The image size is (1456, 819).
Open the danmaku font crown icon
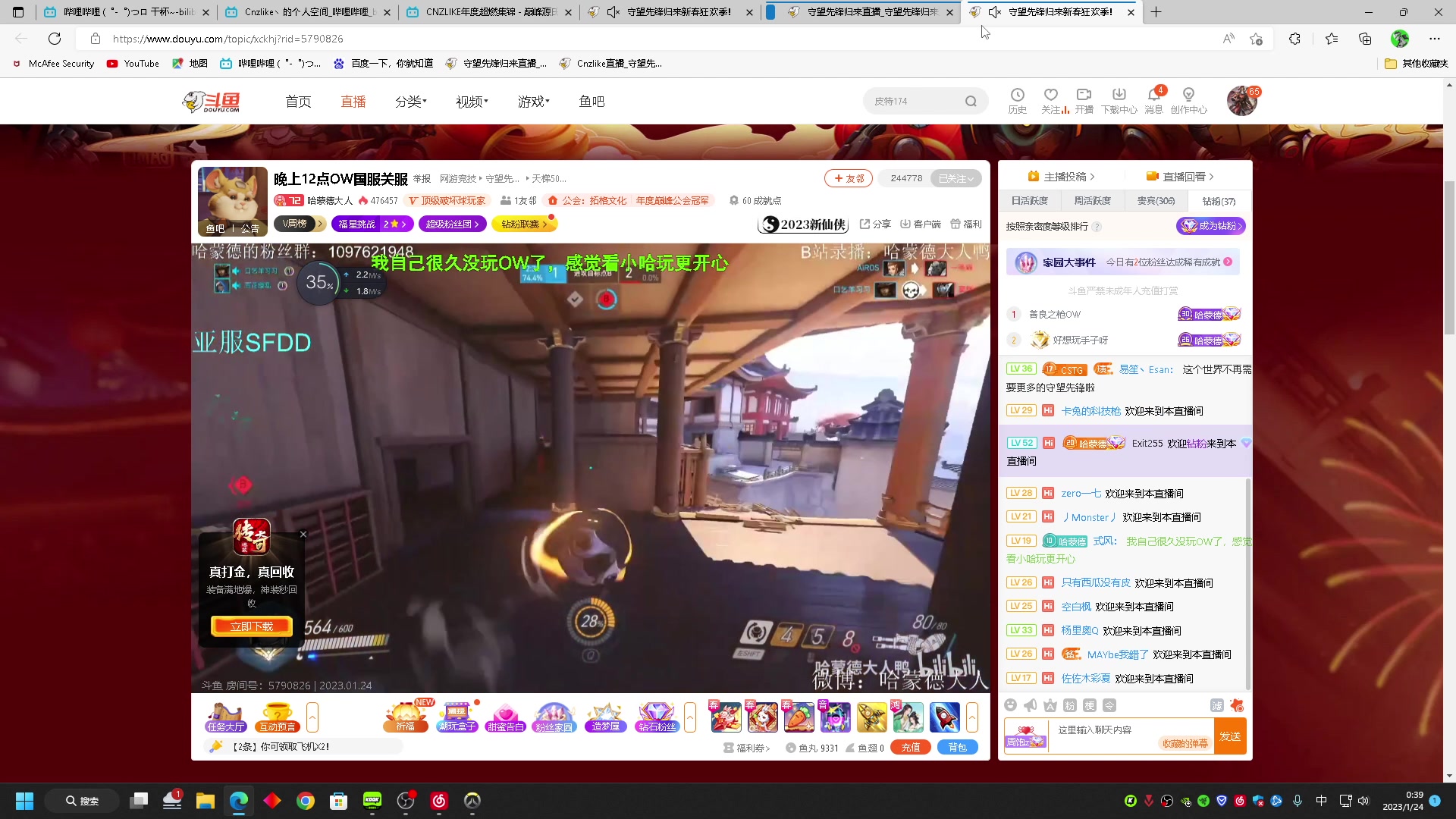coord(1050,705)
